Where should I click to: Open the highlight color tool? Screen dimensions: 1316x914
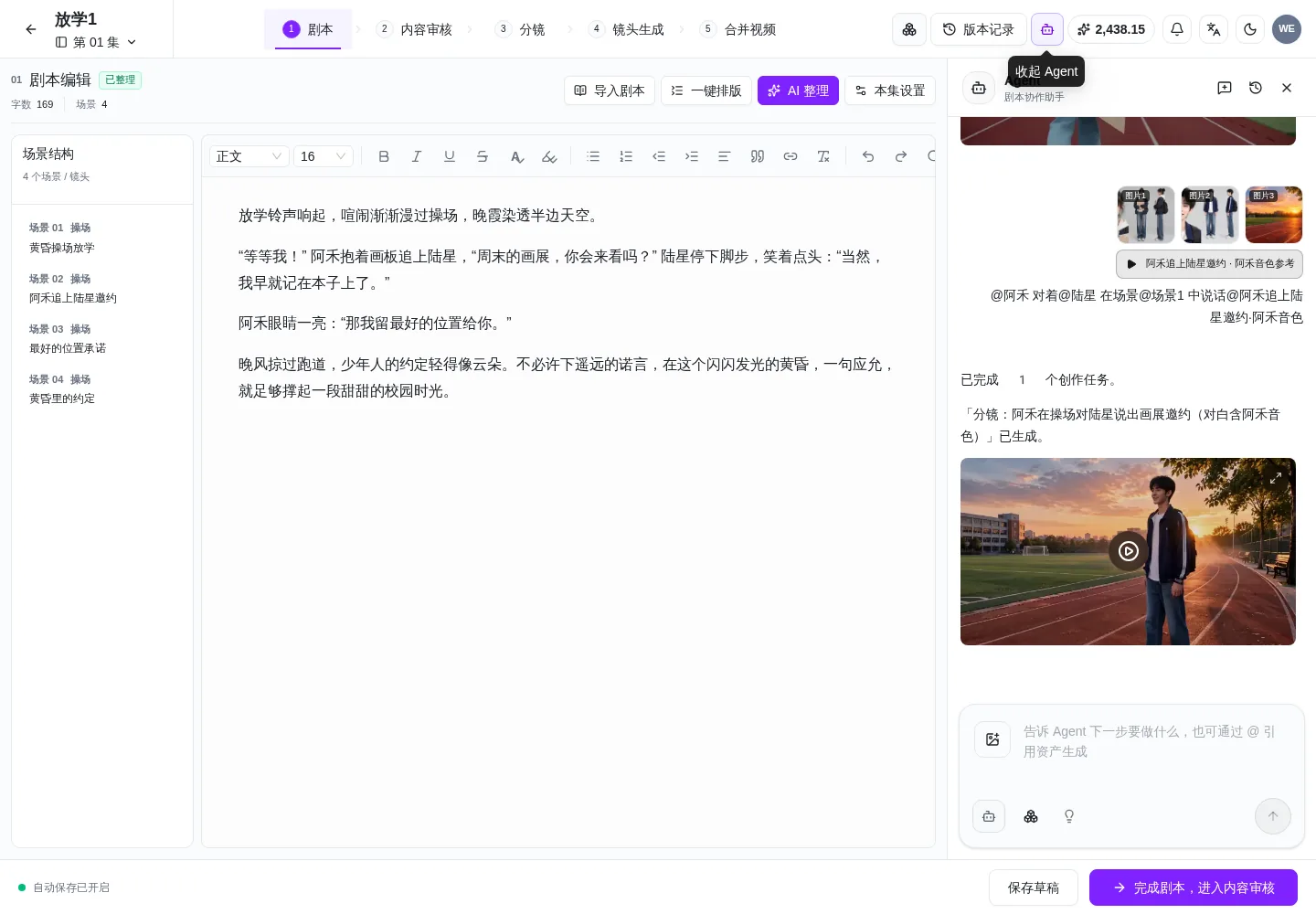coord(549,156)
